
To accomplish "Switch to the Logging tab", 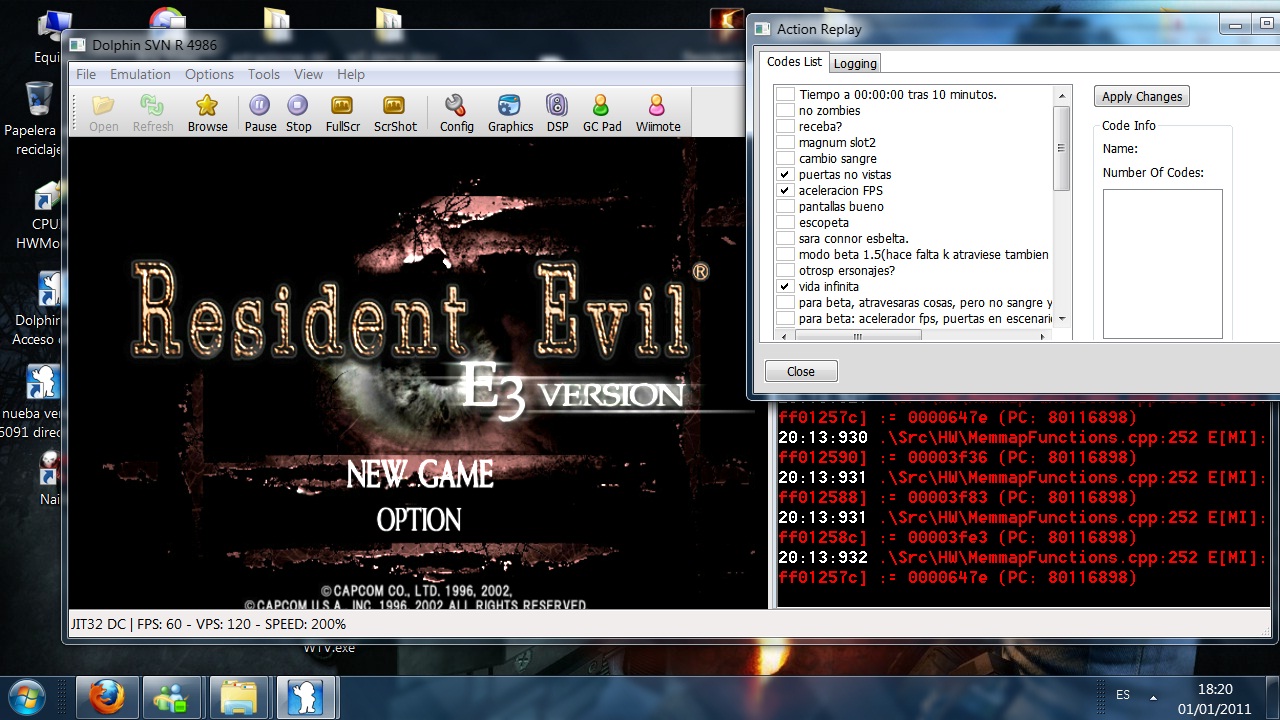I will (x=855, y=63).
